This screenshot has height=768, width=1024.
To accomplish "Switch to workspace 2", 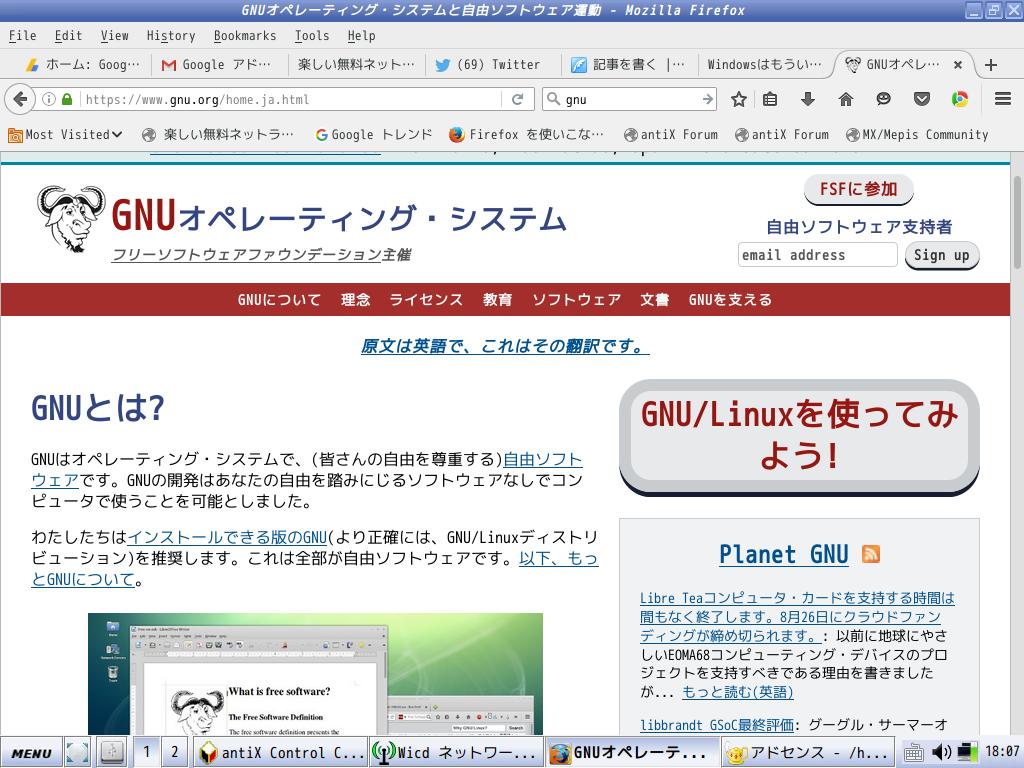I will point(174,752).
